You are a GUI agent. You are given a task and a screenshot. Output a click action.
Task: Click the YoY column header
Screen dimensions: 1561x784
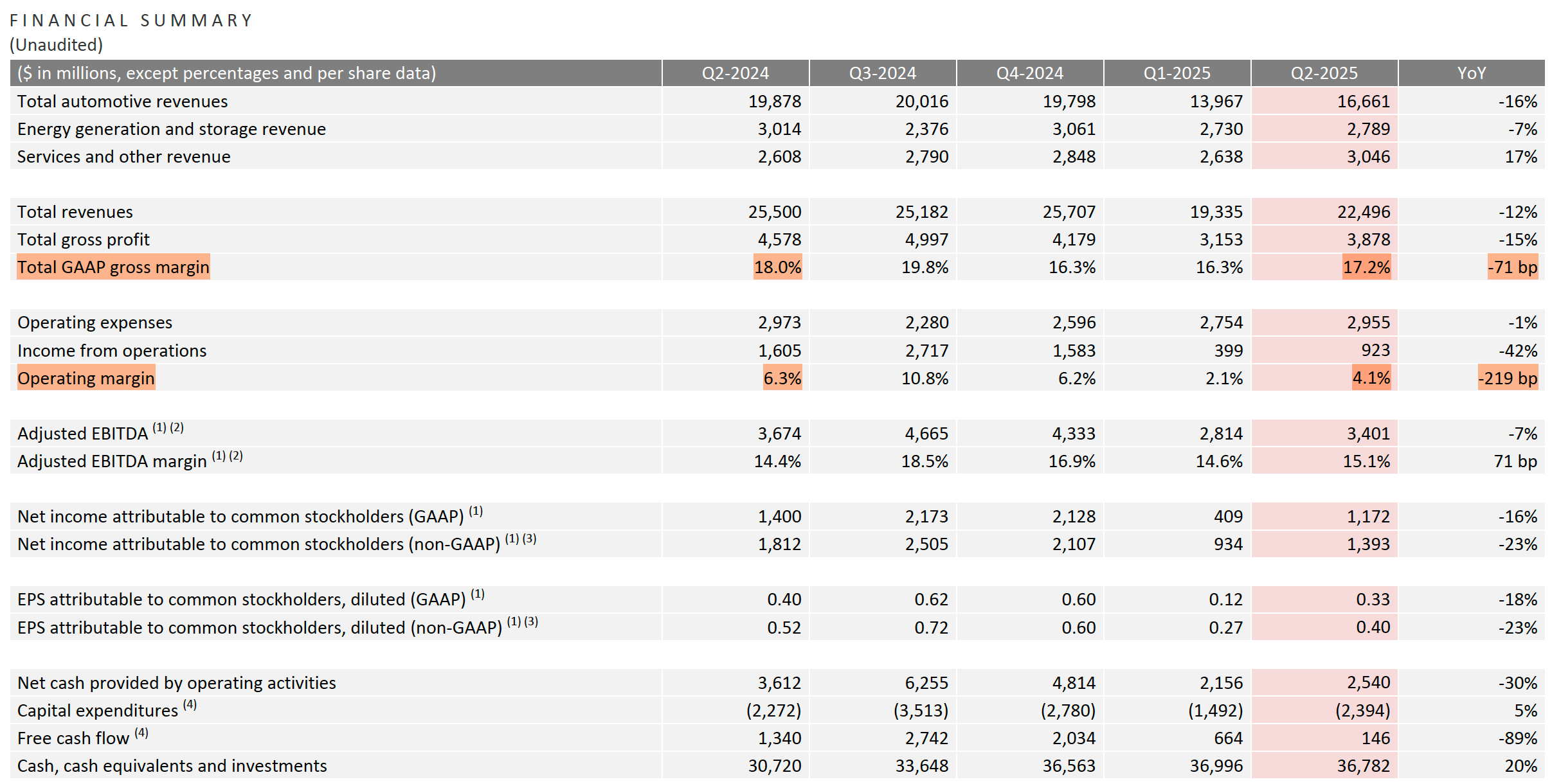pos(1471,73)
